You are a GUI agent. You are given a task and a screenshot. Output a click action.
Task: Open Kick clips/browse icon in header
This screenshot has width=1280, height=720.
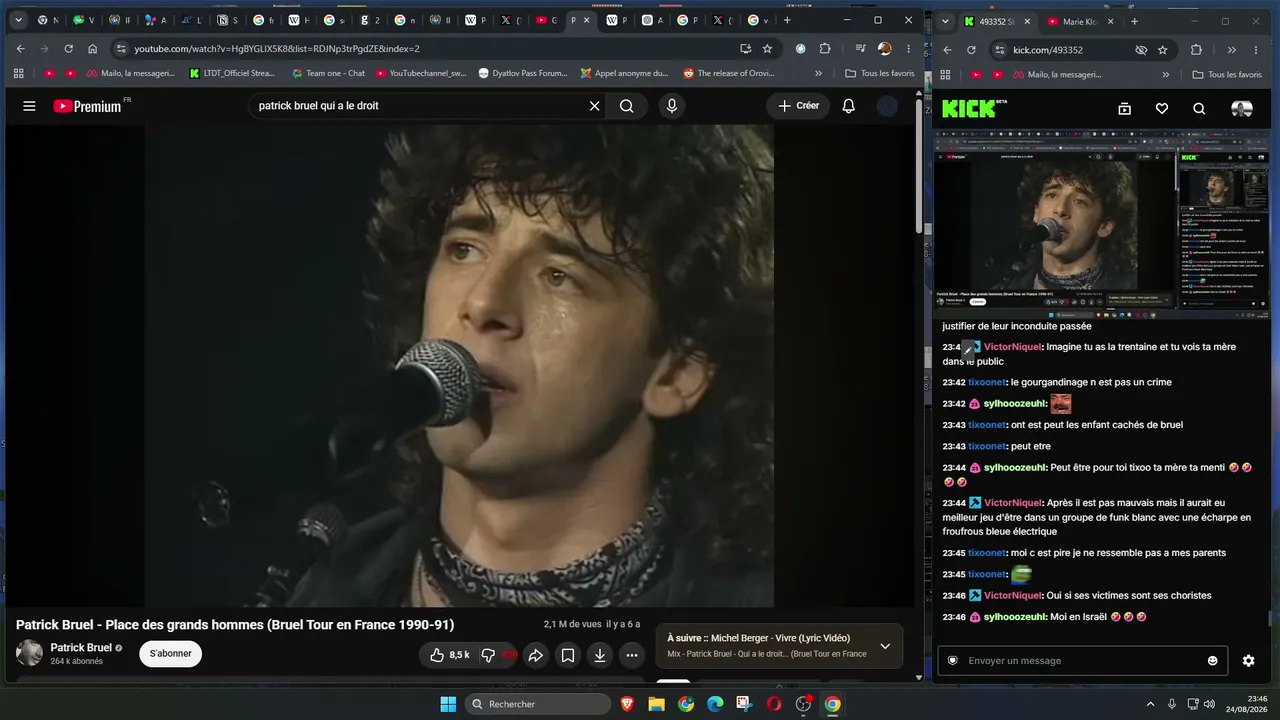point(1124,109)
